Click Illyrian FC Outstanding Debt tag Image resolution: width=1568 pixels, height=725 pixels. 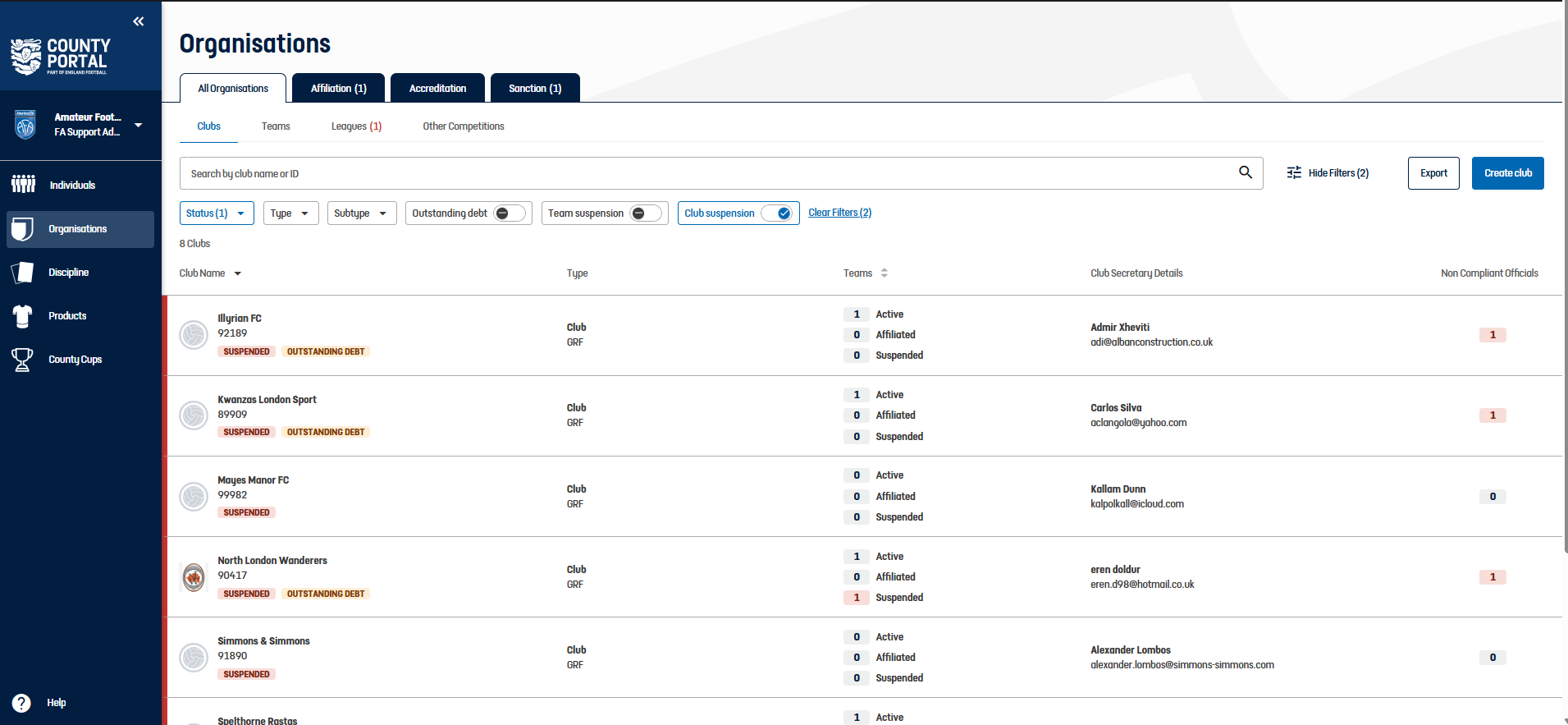[x=326, y=351]
